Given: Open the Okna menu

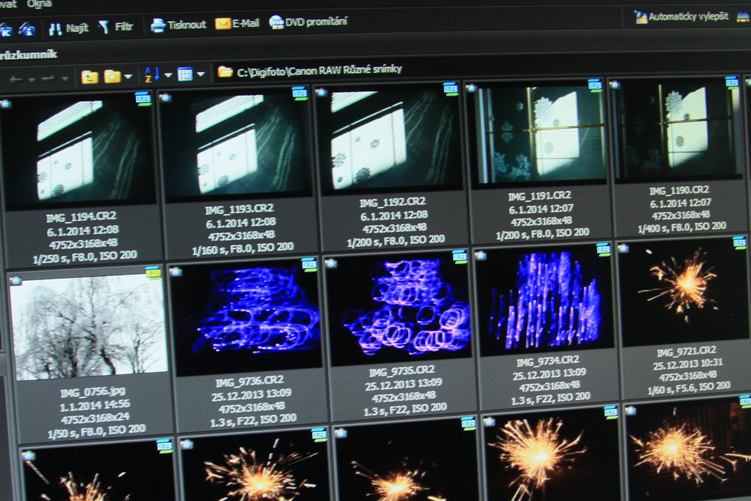Looking at the screenshot, I should tap(39, 4).
